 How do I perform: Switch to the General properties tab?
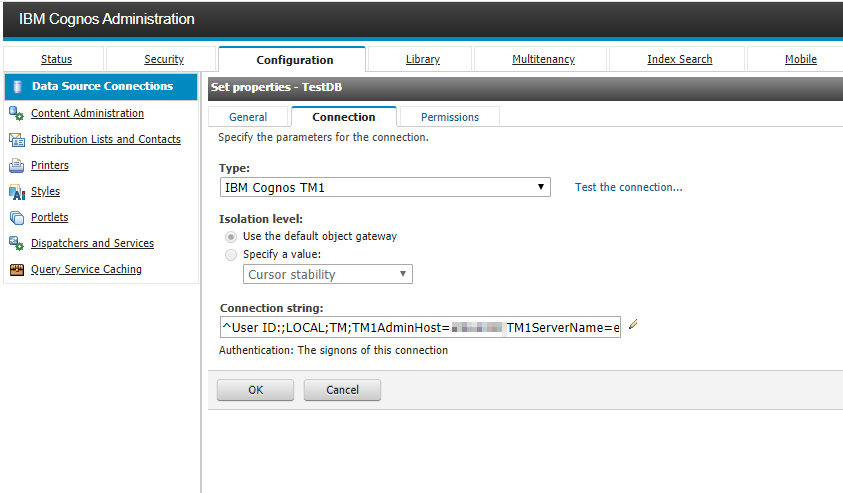click(x=248, y=117)
